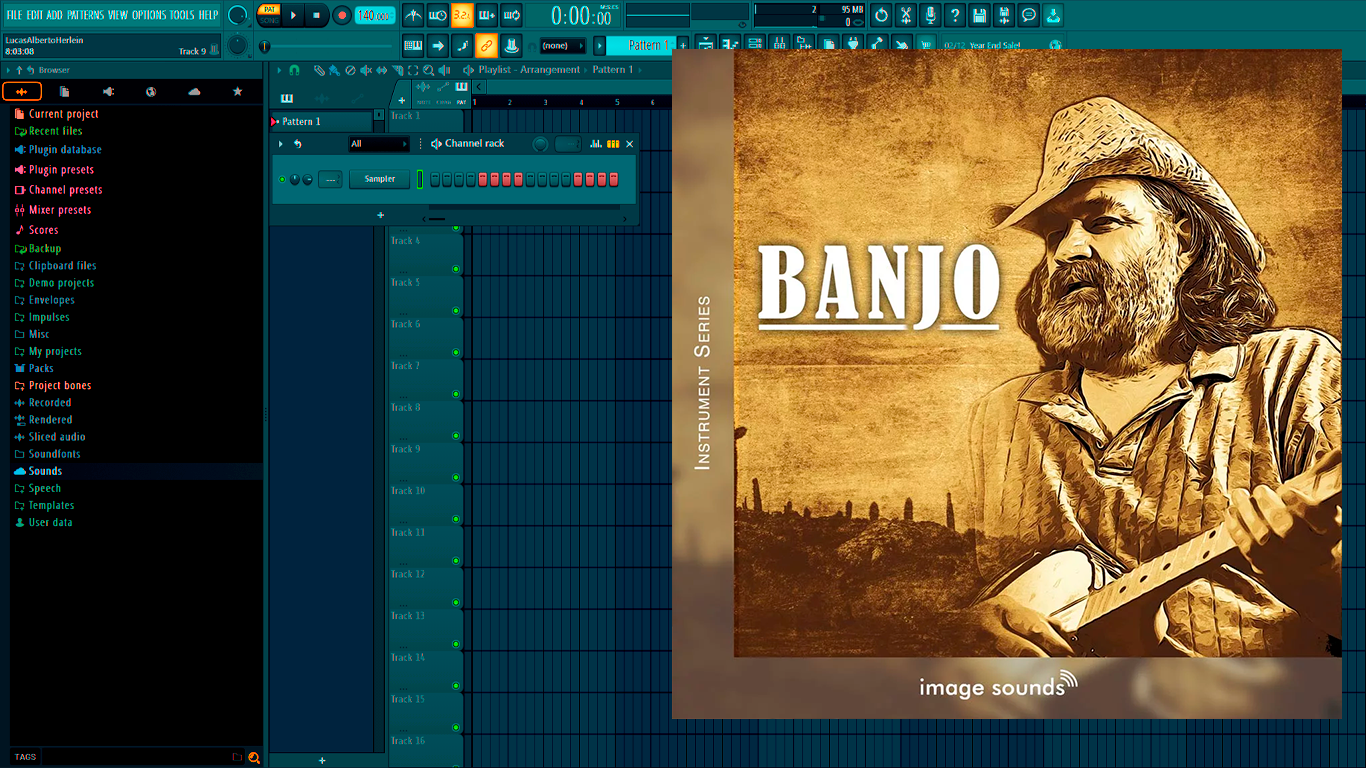The width and height of the screenshot is (1366, 768).
Task: Toggle the Sampler channel green mute LED
Action: point(282,180)
